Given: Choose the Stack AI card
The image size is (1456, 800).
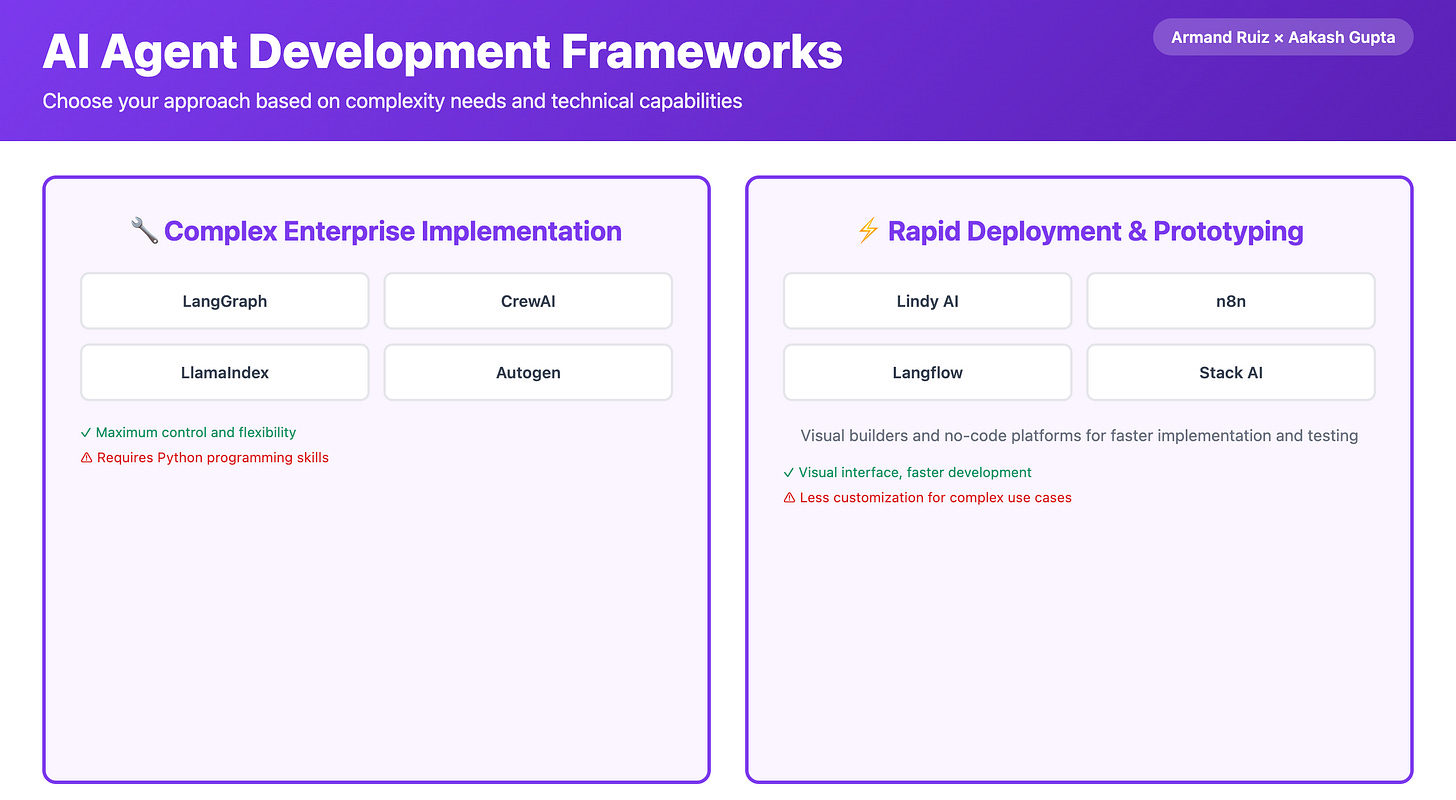Looking at the screenshot, I should [1231, 372].
